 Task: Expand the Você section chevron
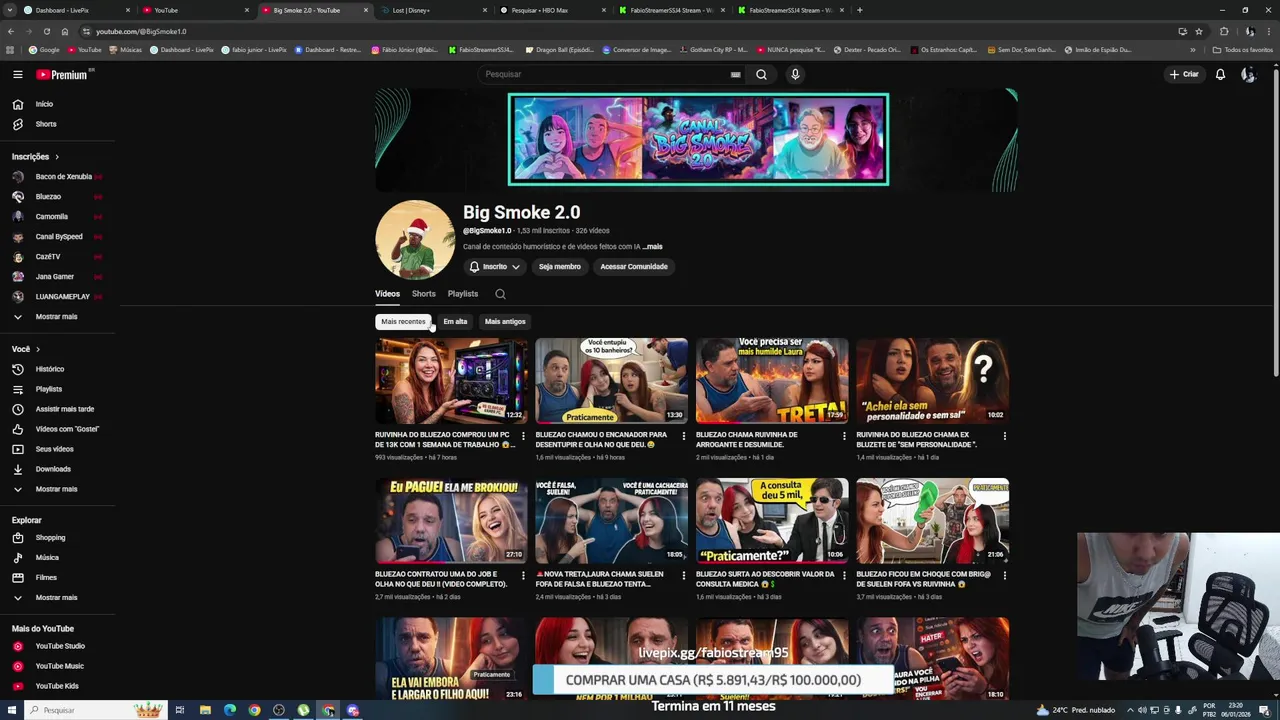pyautogui.click(x=38, y=349)
